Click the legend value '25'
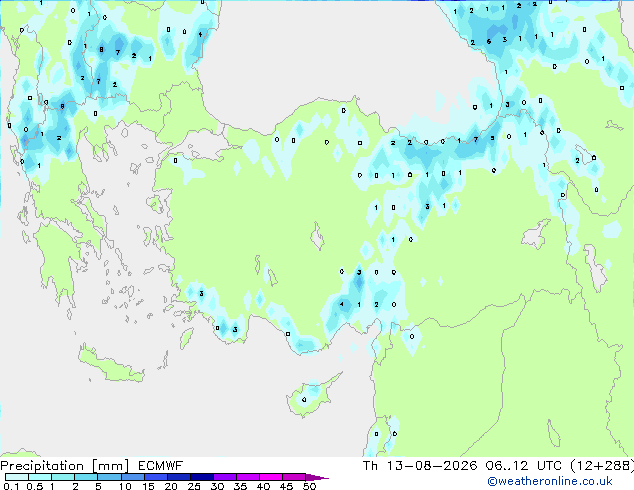Screen dimensions: 634x490 click(194, 486)
